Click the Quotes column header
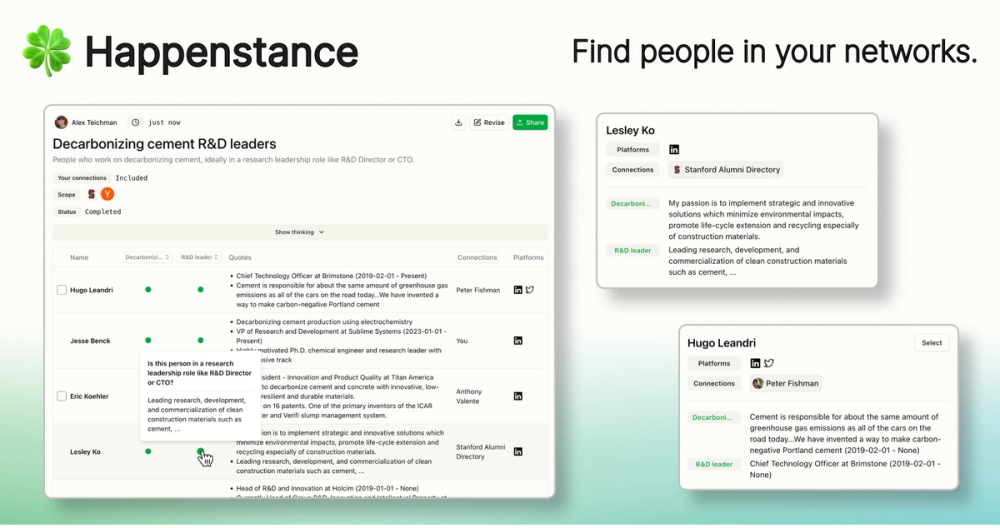Image resolution: width=1000 pixels, height=528 pixels. (240, 258)
